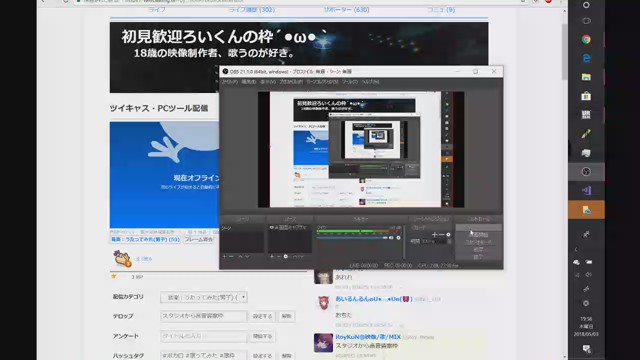Viewport: 640px width, 360px height.
Task: Open File Explorer taskbar icon
Action: 586,77
